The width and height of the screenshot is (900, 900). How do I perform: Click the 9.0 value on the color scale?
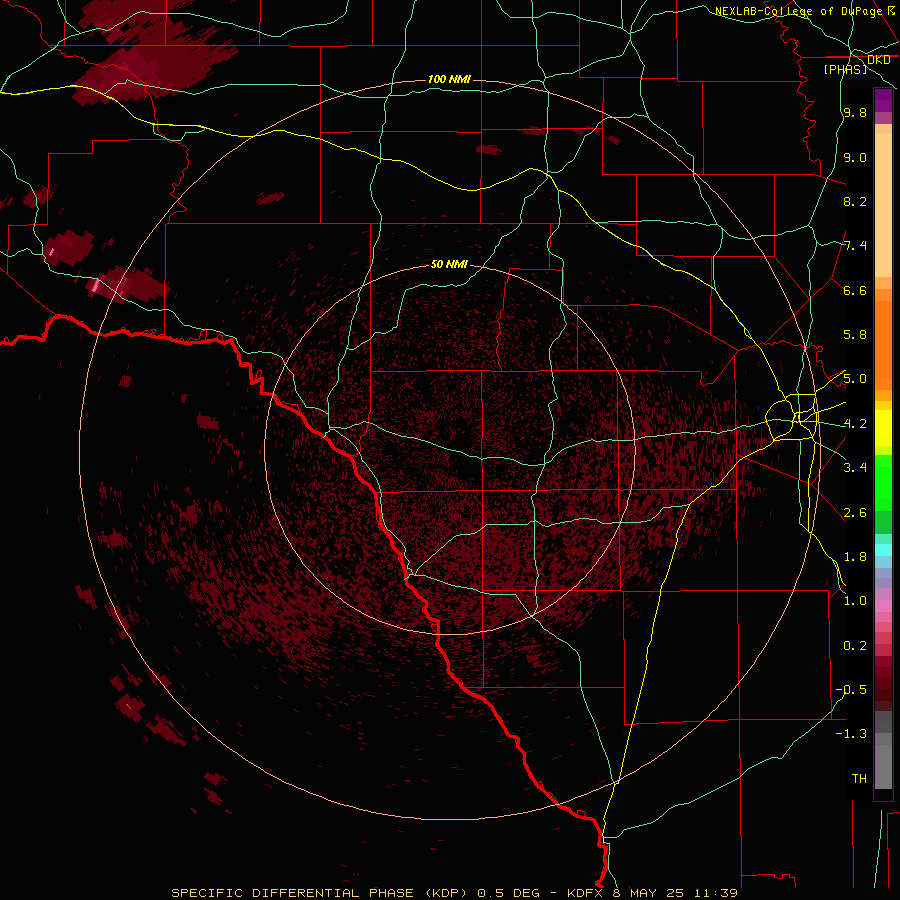tap(855, 157)
